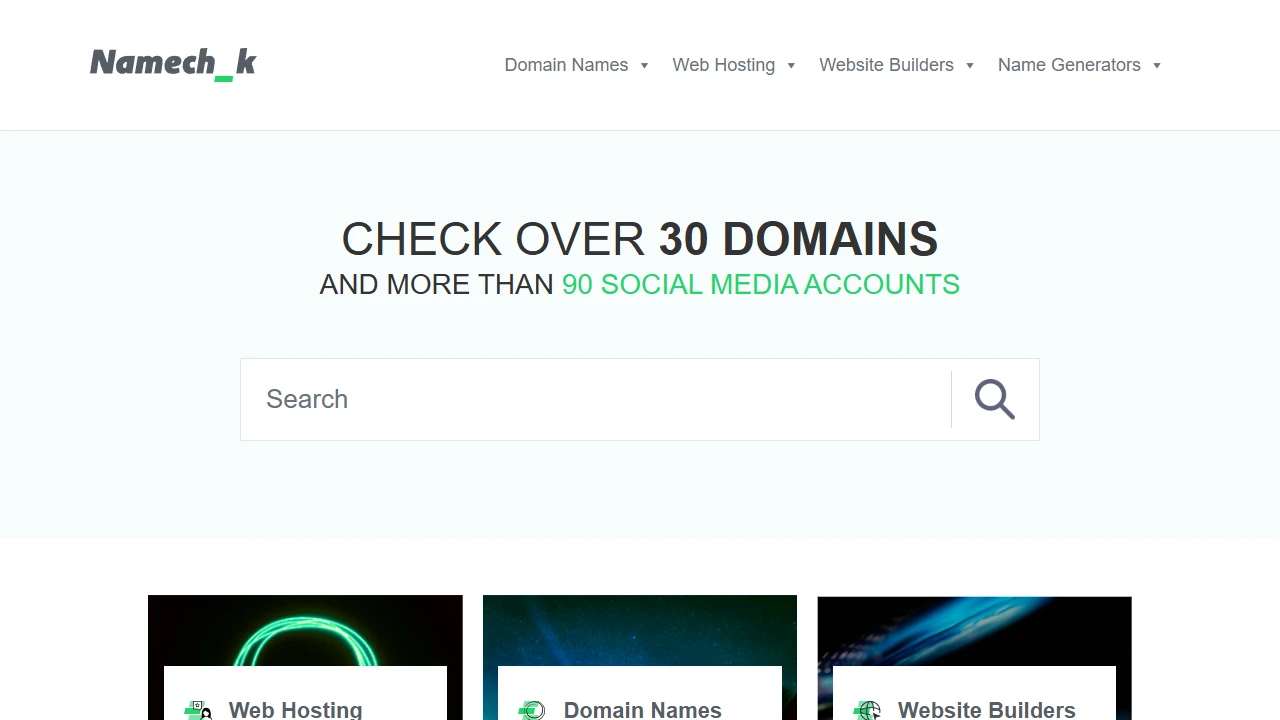The height and width of the screenshot is (720, 1280).
Task: Expand the Domain Names menu arrow
Action: point(645,66)
